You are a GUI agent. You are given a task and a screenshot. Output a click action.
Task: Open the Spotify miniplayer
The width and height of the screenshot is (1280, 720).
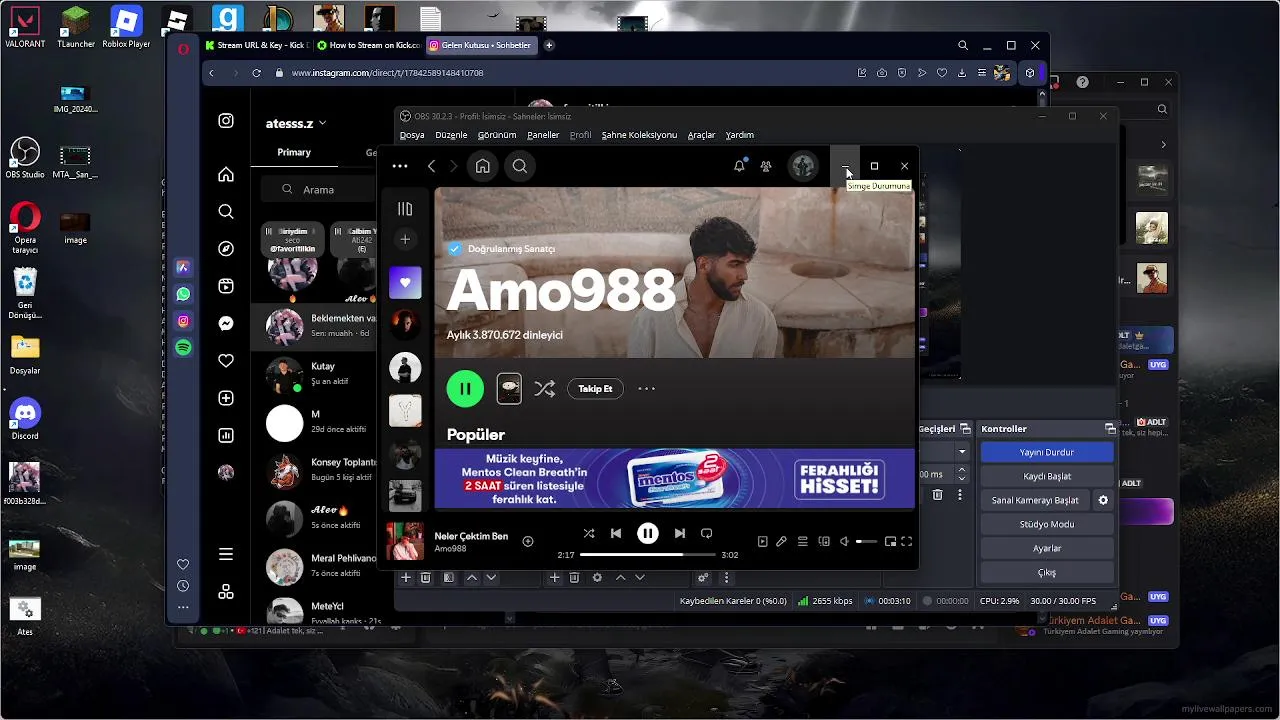890,542
